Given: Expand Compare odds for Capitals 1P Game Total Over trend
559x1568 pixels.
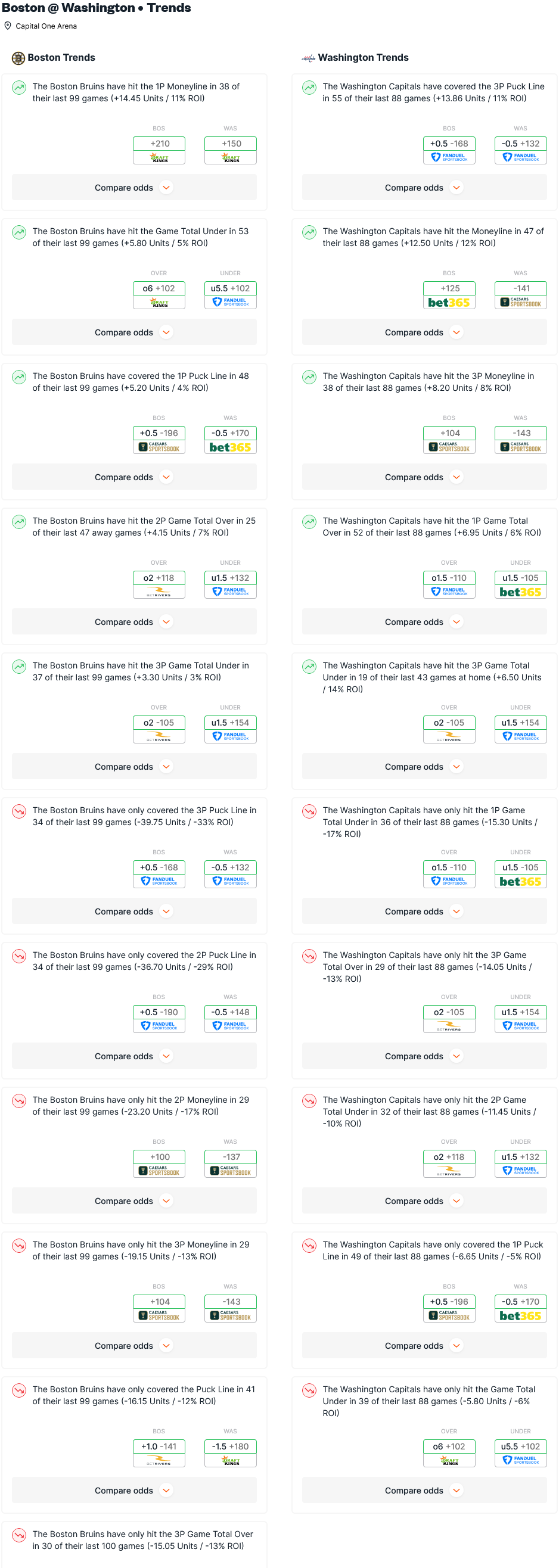Looking at the screenshot, I should click(424, 621).
